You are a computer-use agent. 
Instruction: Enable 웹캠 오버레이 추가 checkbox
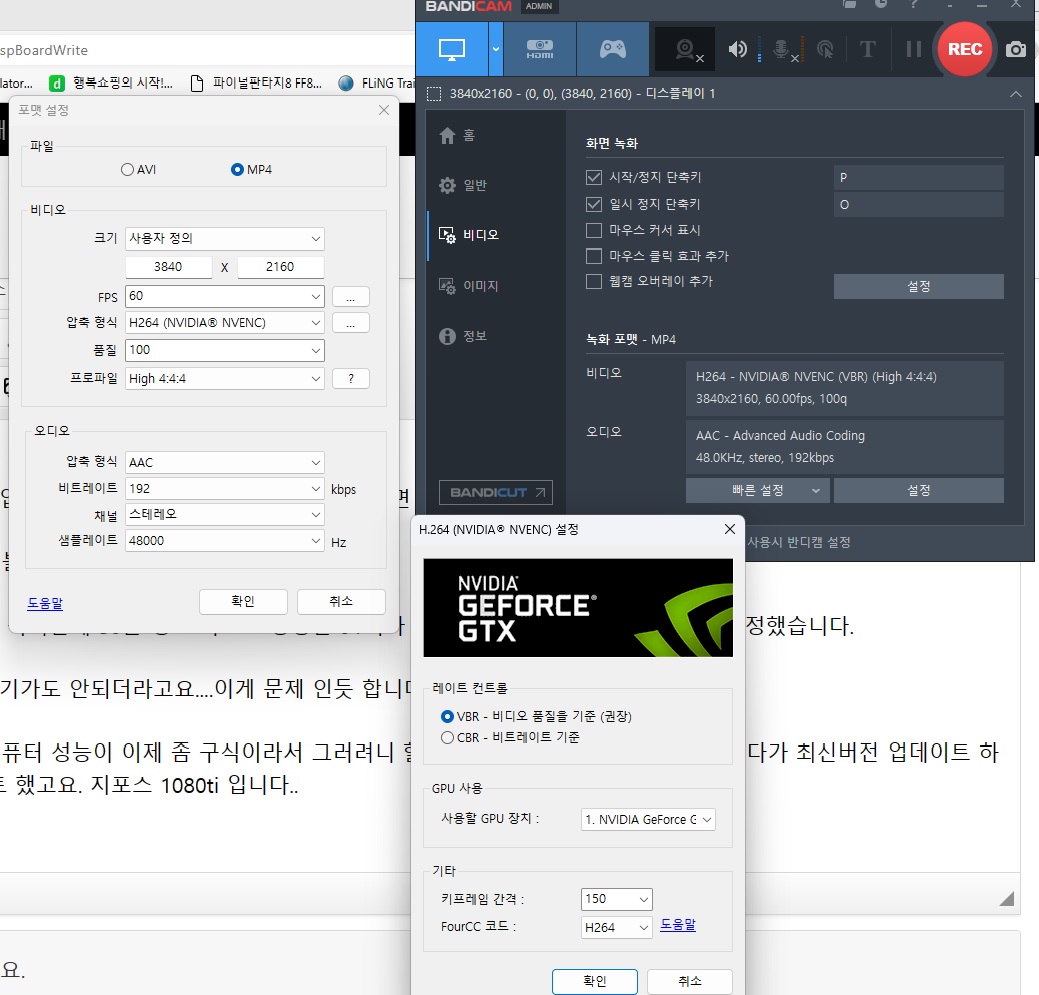[594, 282]
